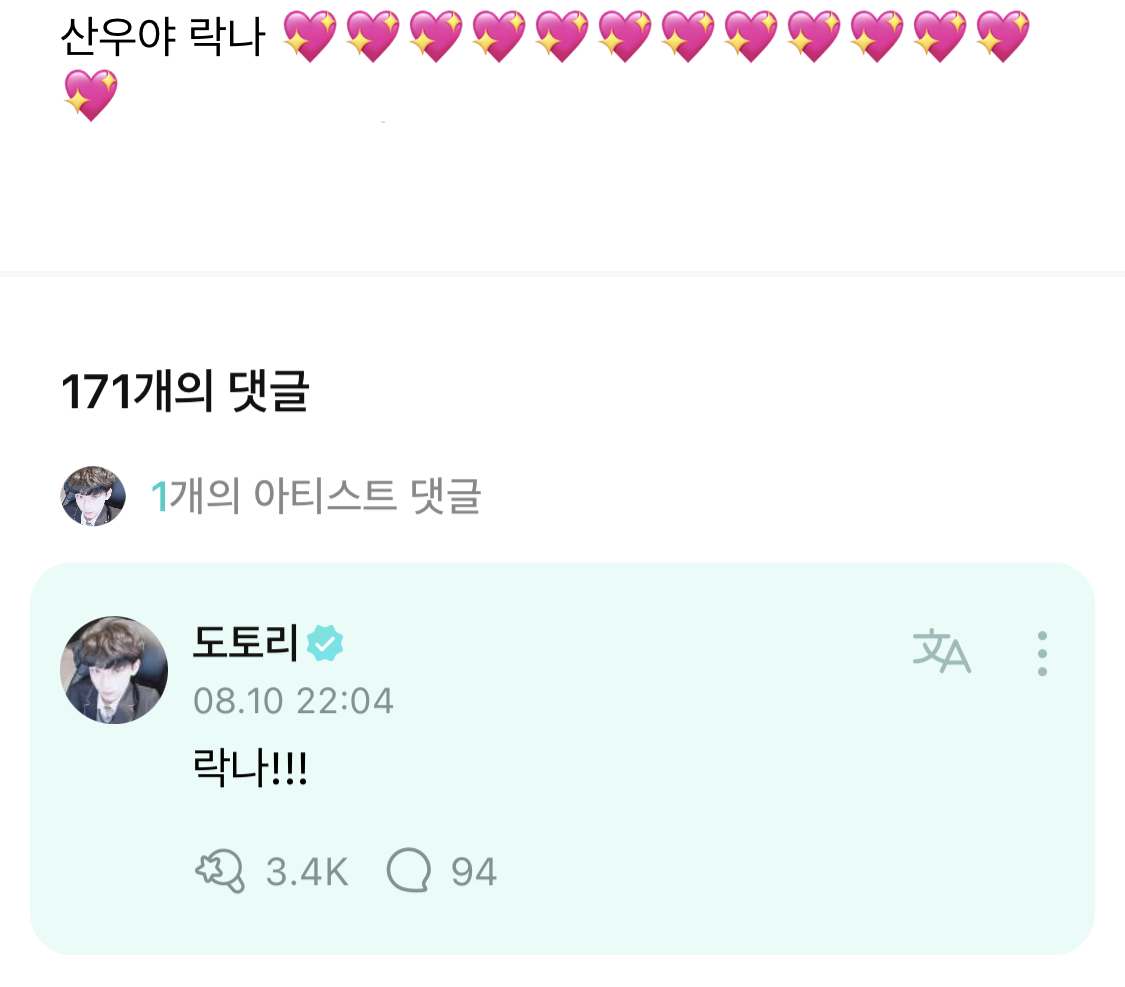Open the three-dot comment options menu
The width and height of the screenshot is (1125, 987).
pos(1042,653)
